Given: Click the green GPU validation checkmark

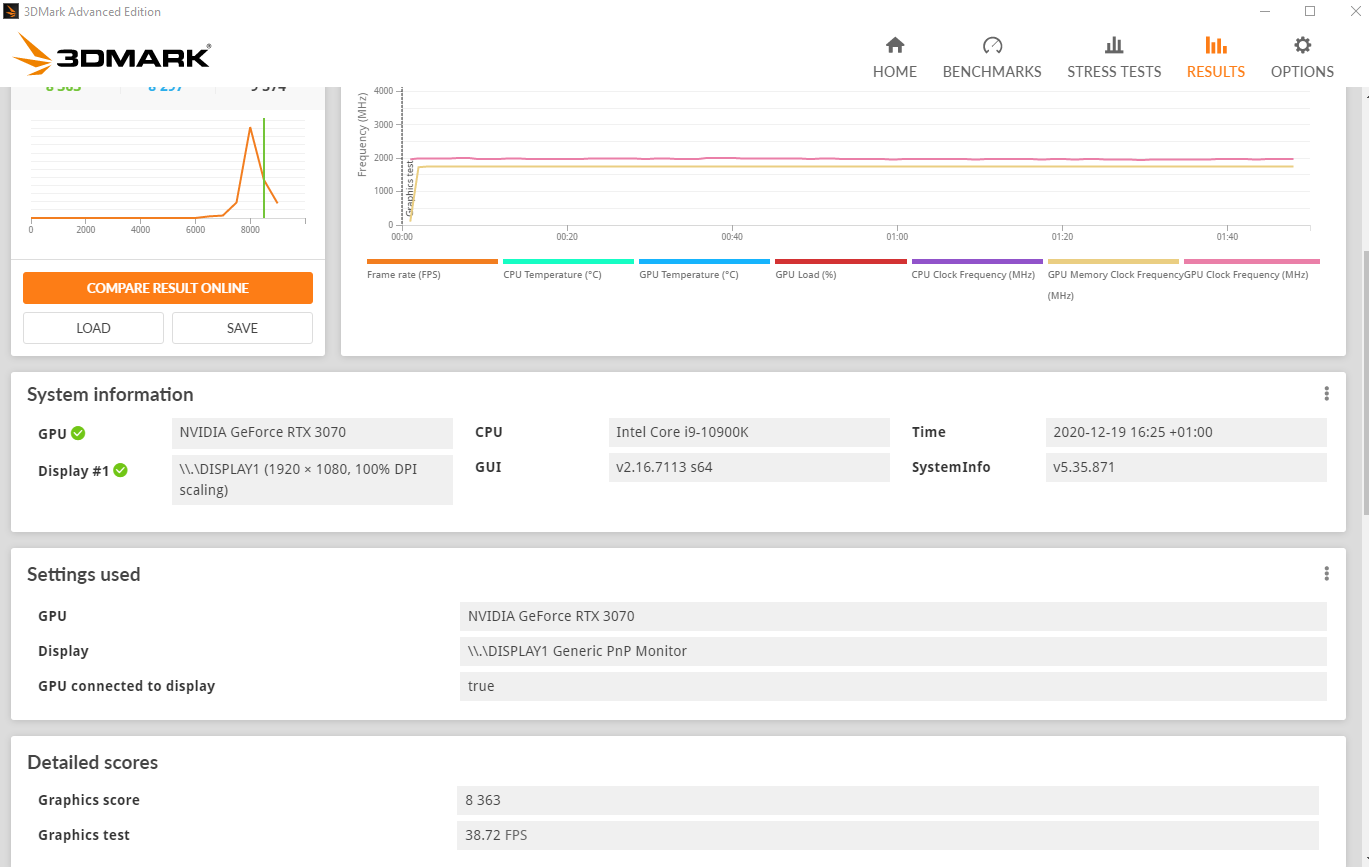Looking at the screenshot, I should point(78,433).
